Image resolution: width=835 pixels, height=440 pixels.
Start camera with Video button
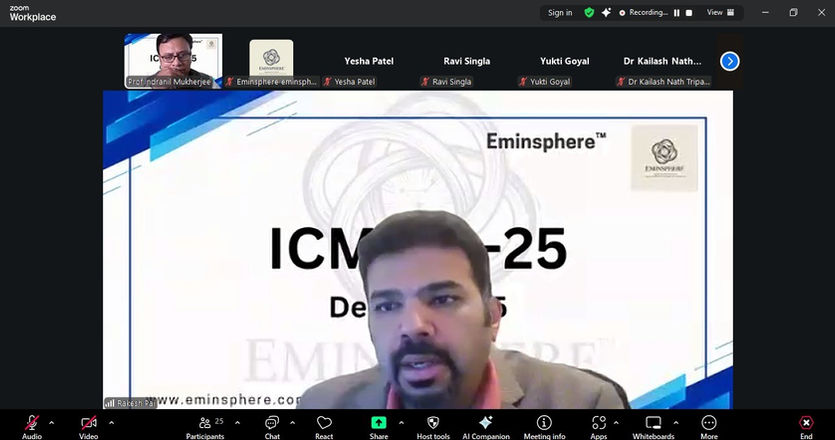coord(89,427)
